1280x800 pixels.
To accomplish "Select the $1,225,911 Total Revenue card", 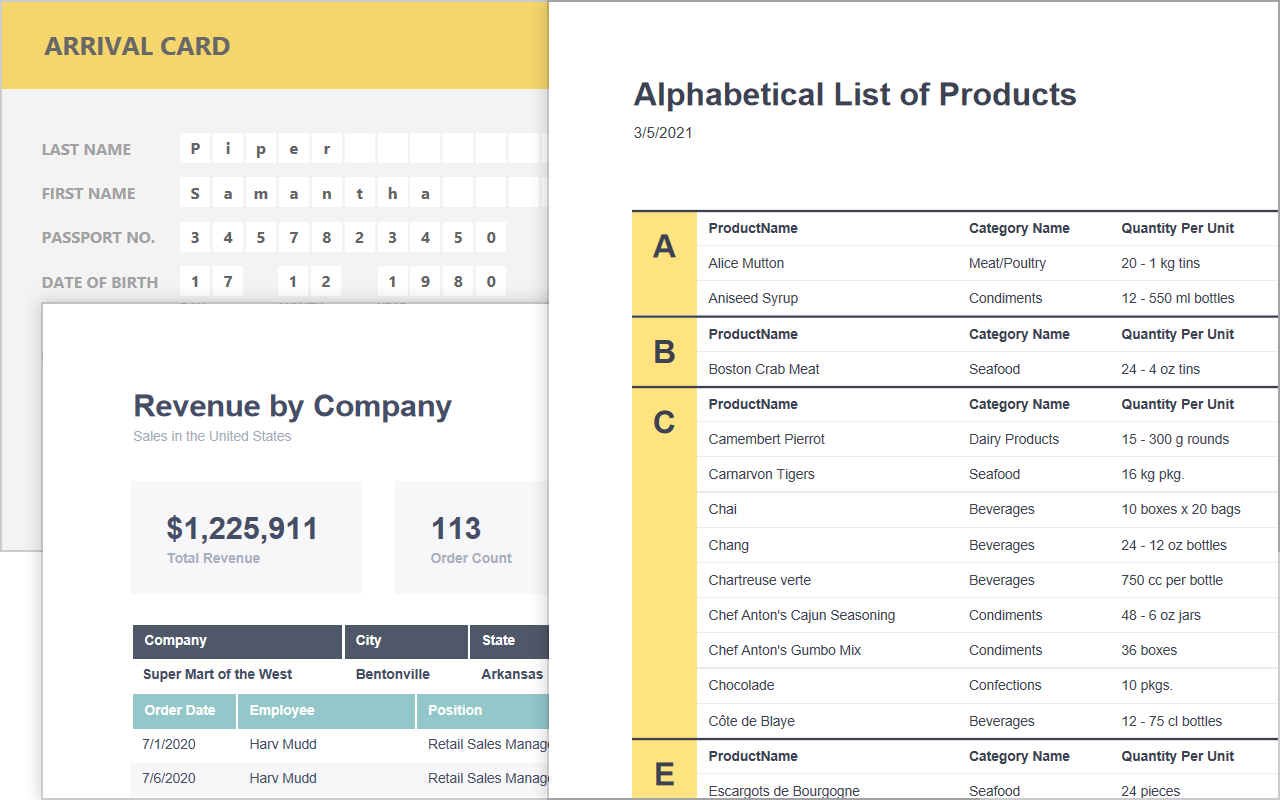I will 246,537.
